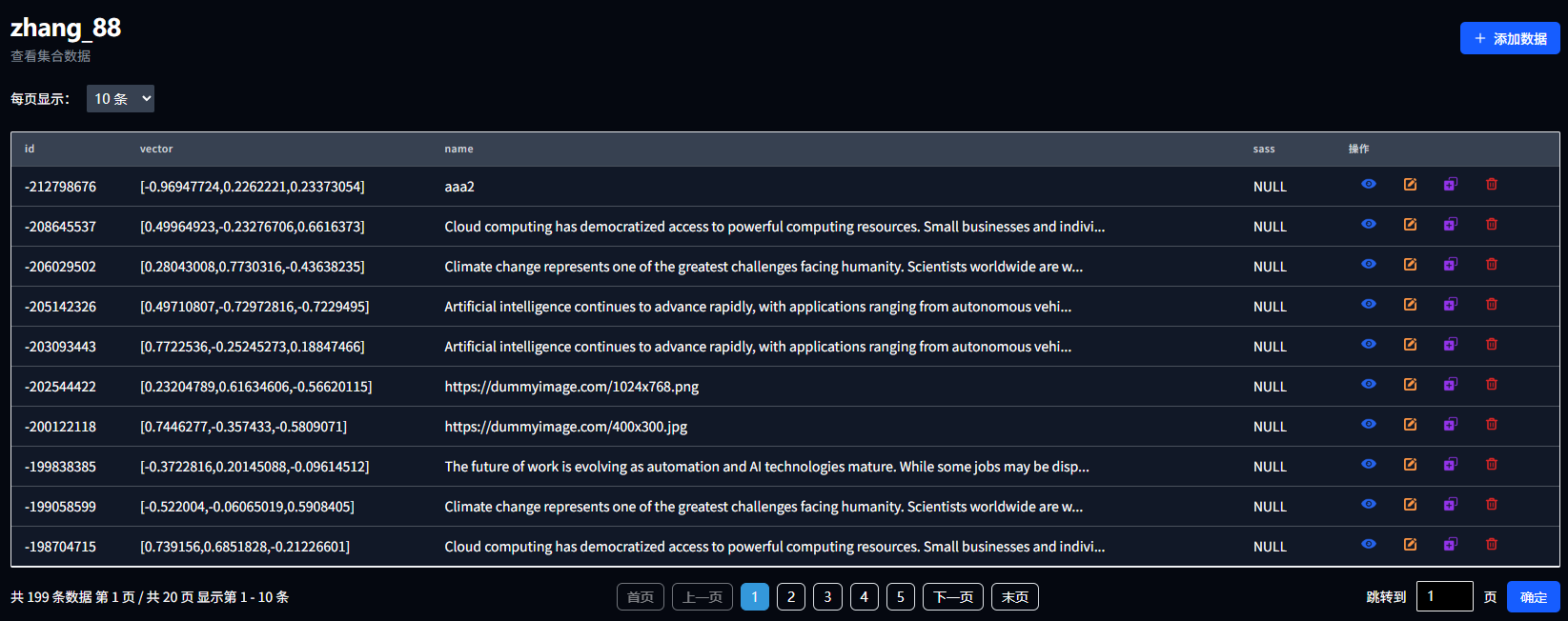Image resolution: width=1568 pixels, height=621 pixels.
Task: Click the 下一页 next page button
Action: (952, 597)
